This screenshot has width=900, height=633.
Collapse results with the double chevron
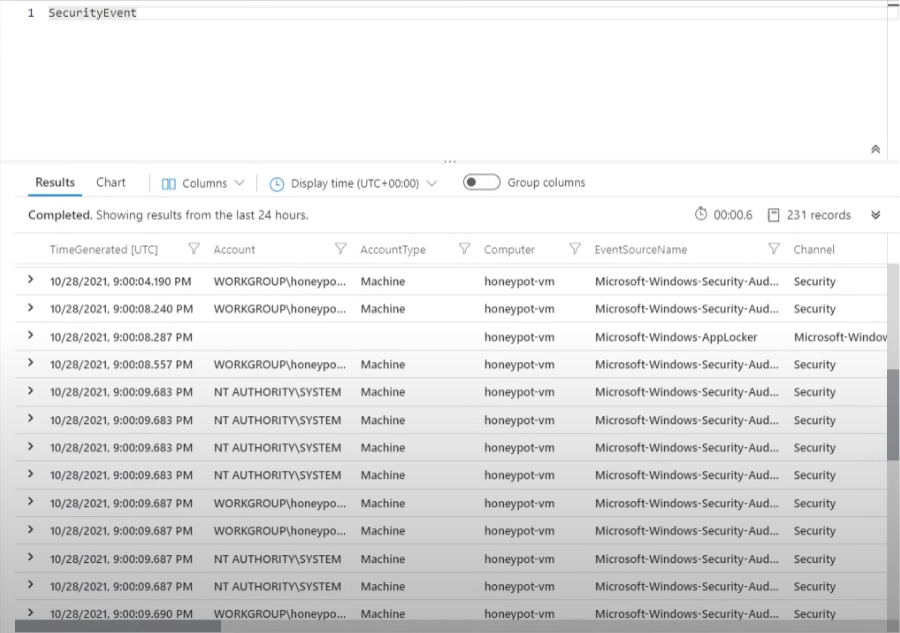874,214
